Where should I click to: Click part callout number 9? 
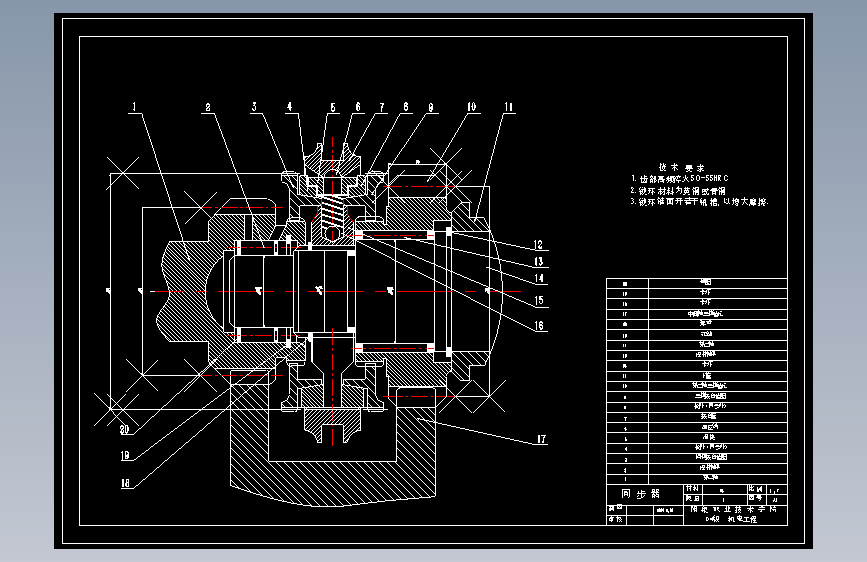[431, 107]
